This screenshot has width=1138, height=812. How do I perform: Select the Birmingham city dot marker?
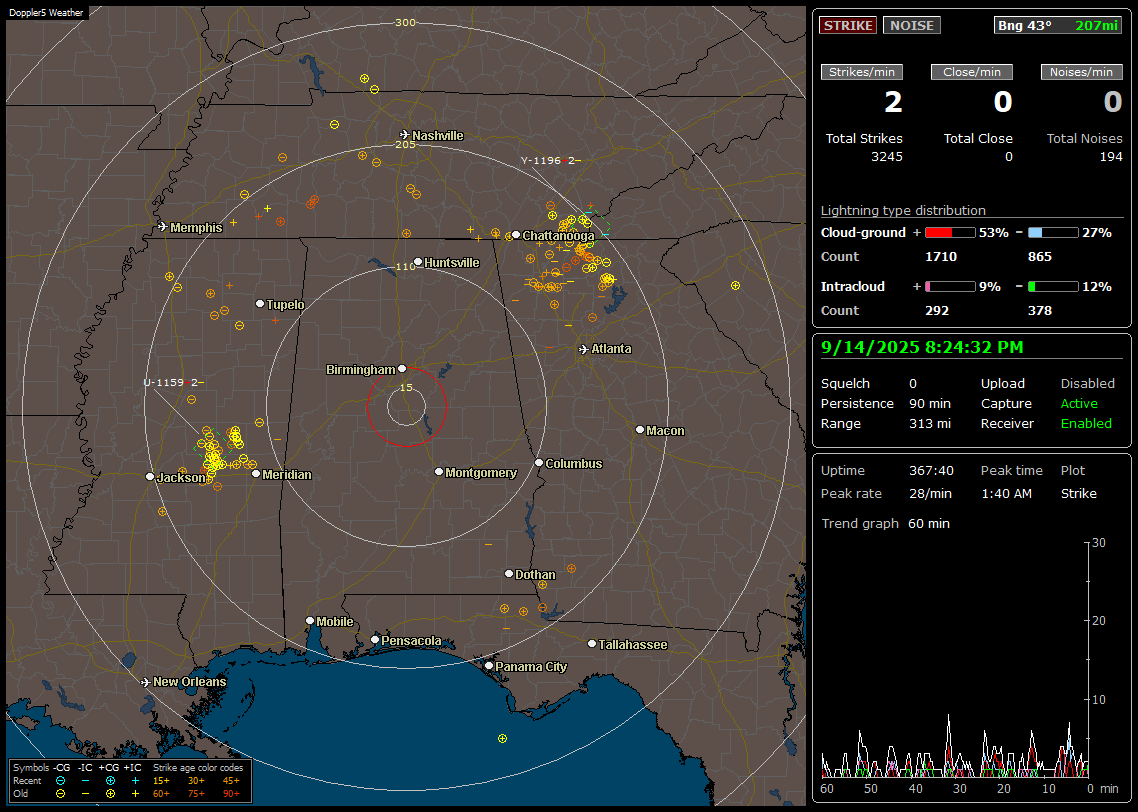pos(402,369)
